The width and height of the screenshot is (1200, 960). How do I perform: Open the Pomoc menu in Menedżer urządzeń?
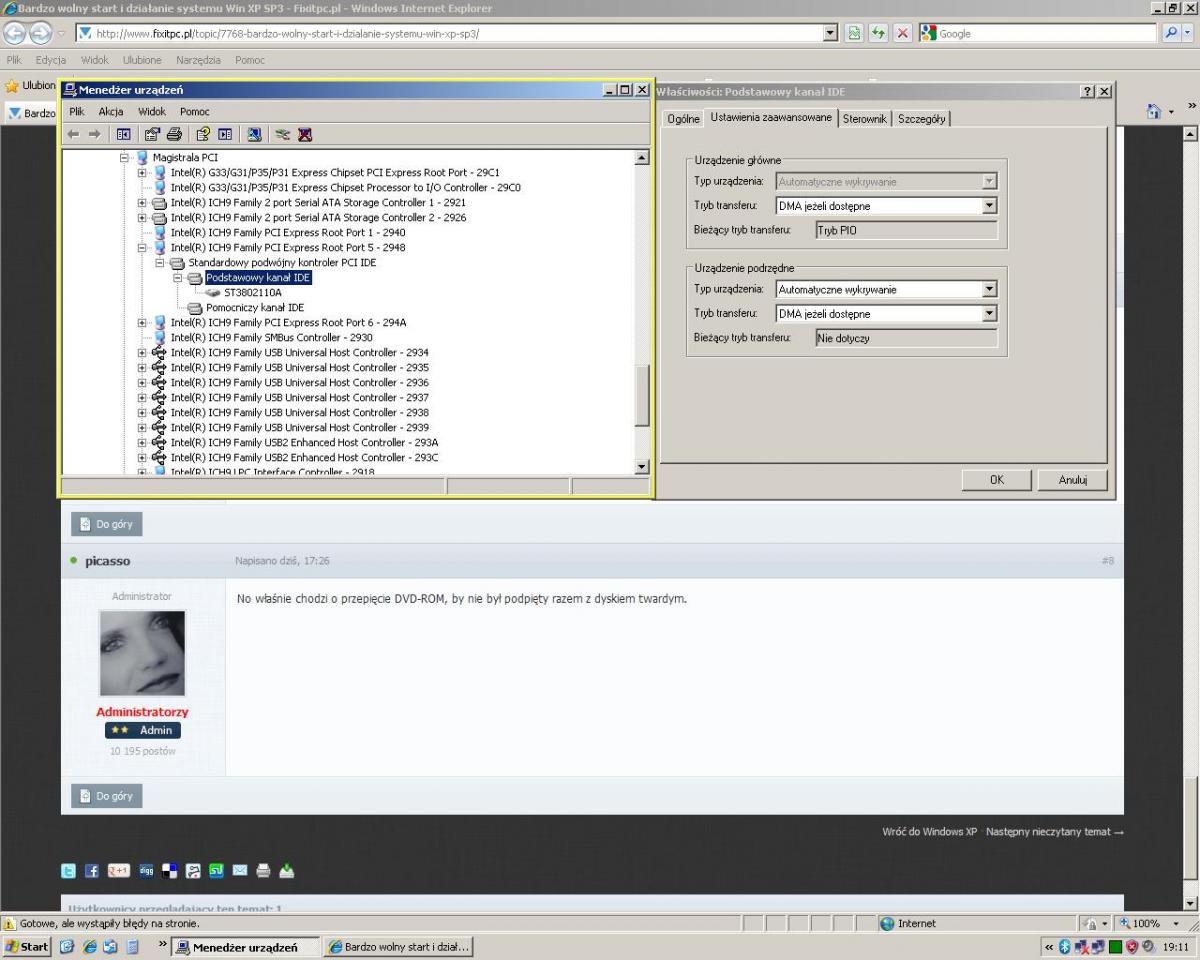[x=195, y=112]
